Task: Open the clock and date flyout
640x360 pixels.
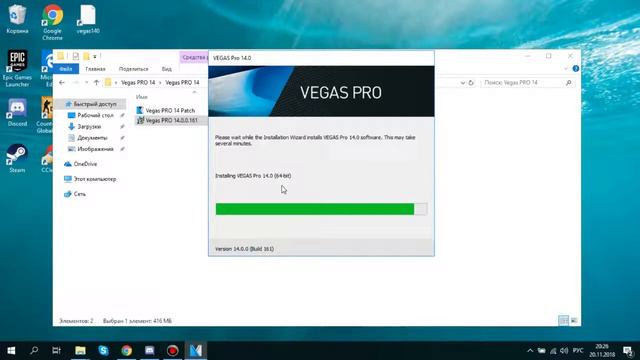Action: coord(602,351)
